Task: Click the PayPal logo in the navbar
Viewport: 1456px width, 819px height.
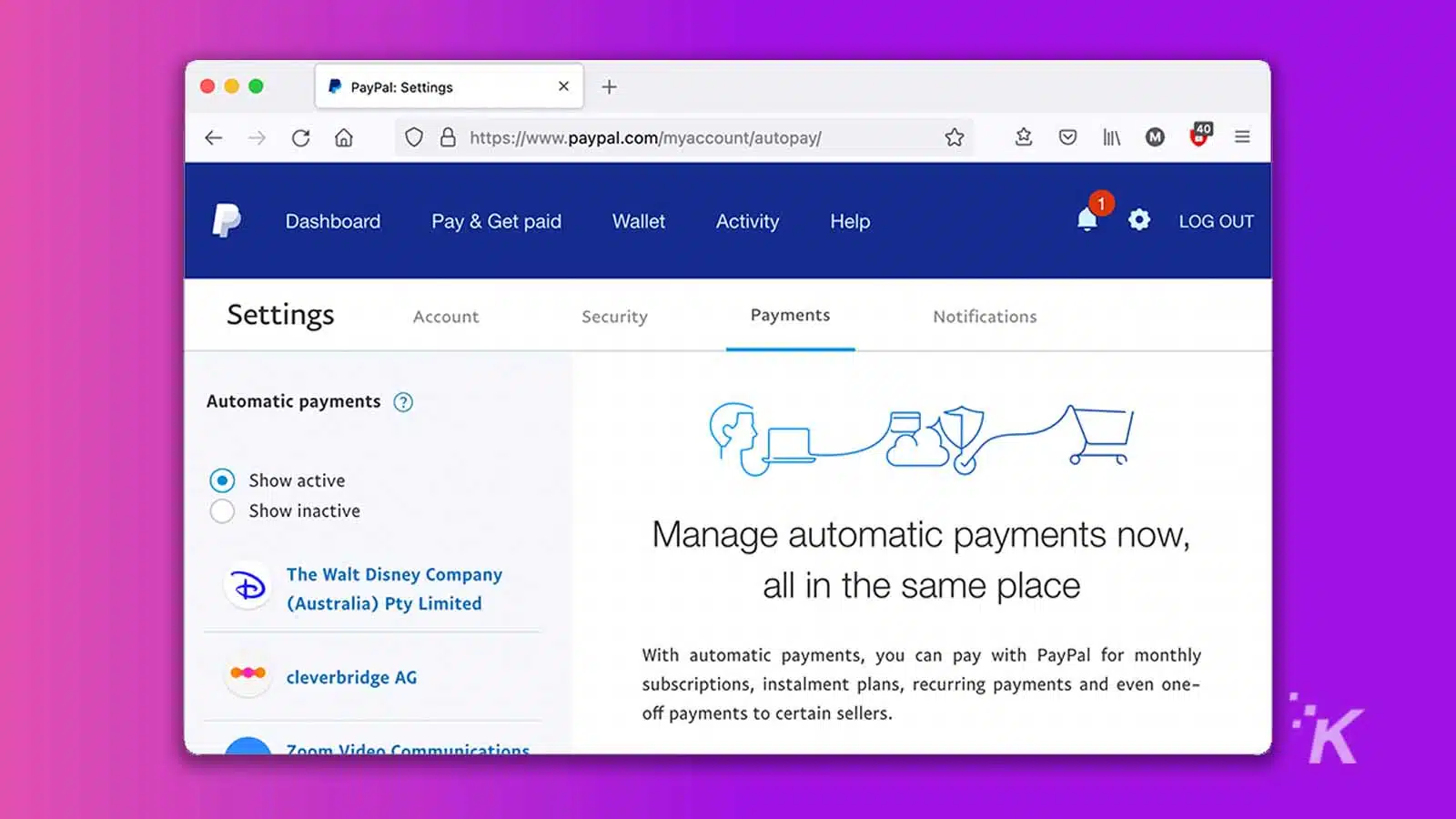Action: point(227,219)
